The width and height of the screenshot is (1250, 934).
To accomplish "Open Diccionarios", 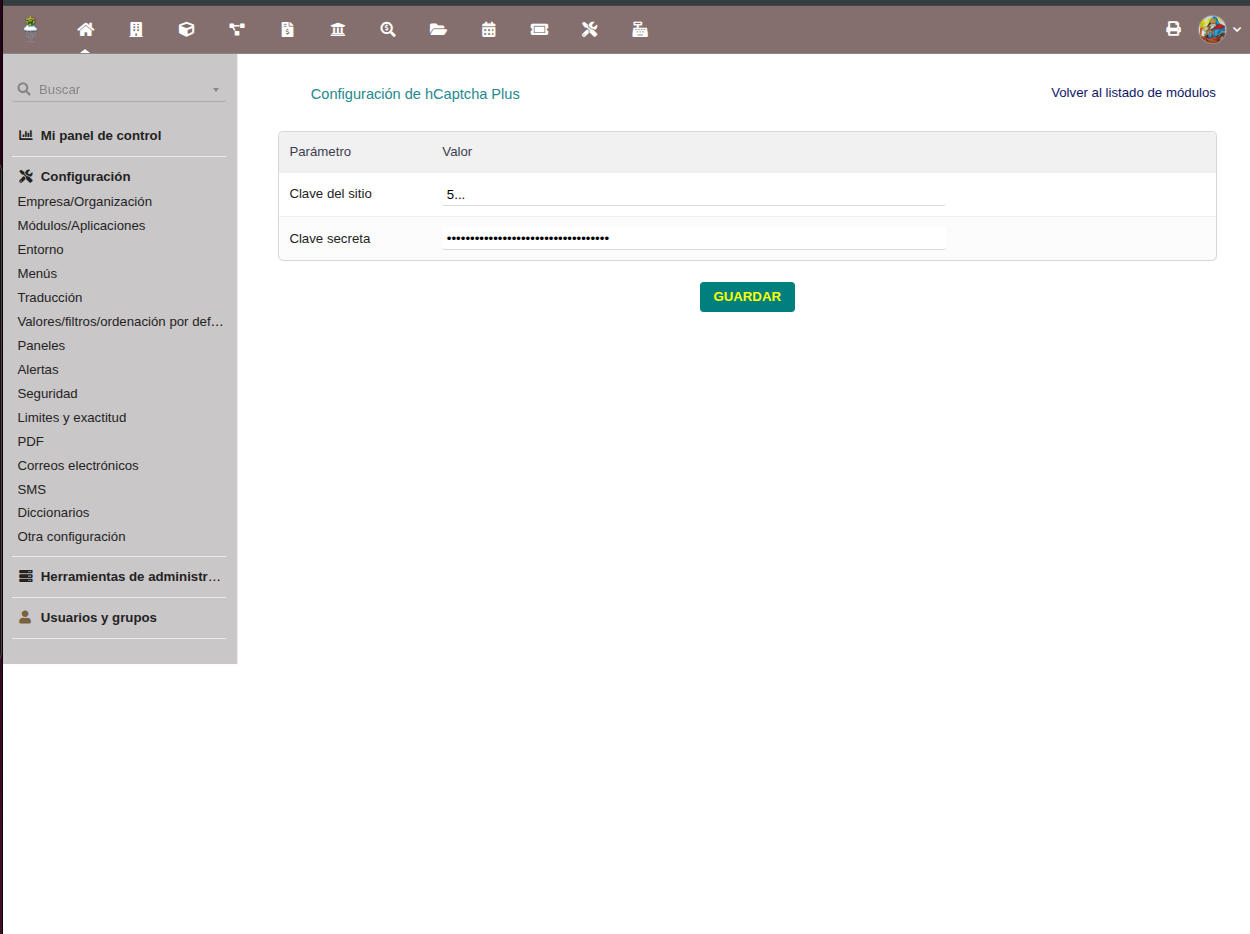I will point(53,512).
